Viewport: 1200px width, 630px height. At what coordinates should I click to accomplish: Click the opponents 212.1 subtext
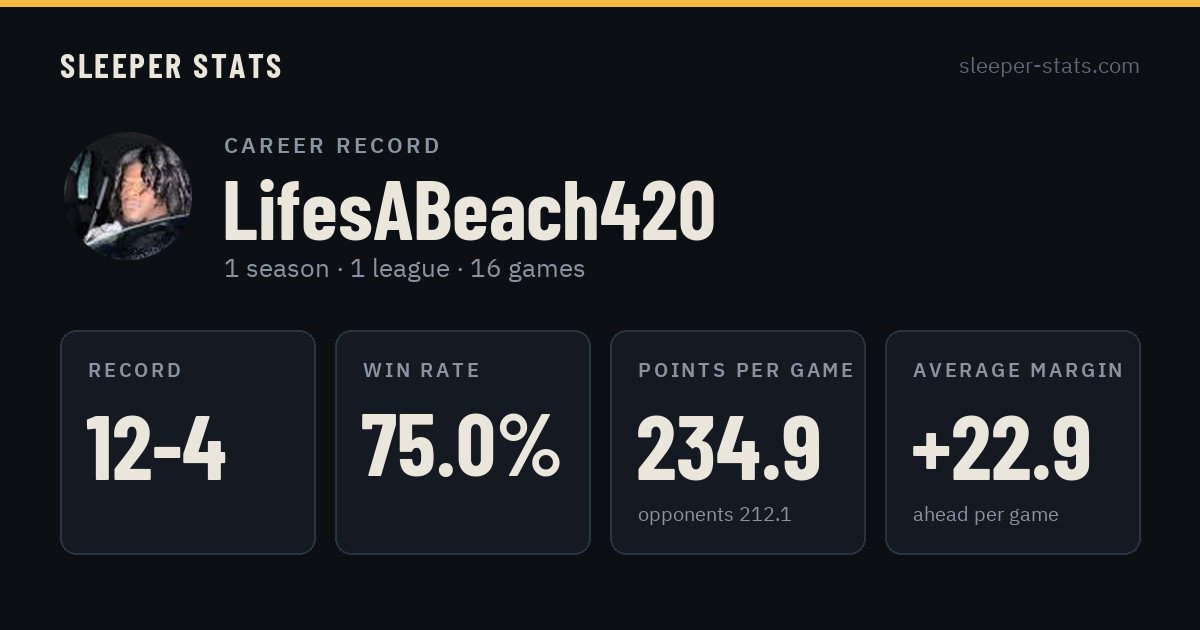pos(714,515)
